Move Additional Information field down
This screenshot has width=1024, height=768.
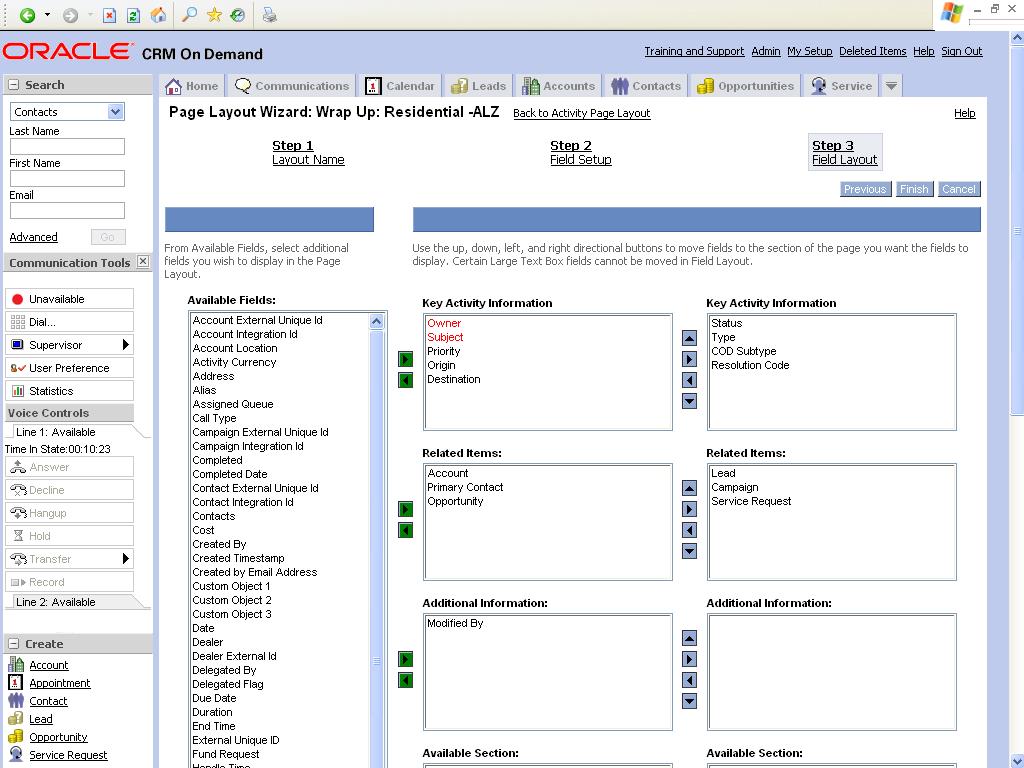(690, 701)
